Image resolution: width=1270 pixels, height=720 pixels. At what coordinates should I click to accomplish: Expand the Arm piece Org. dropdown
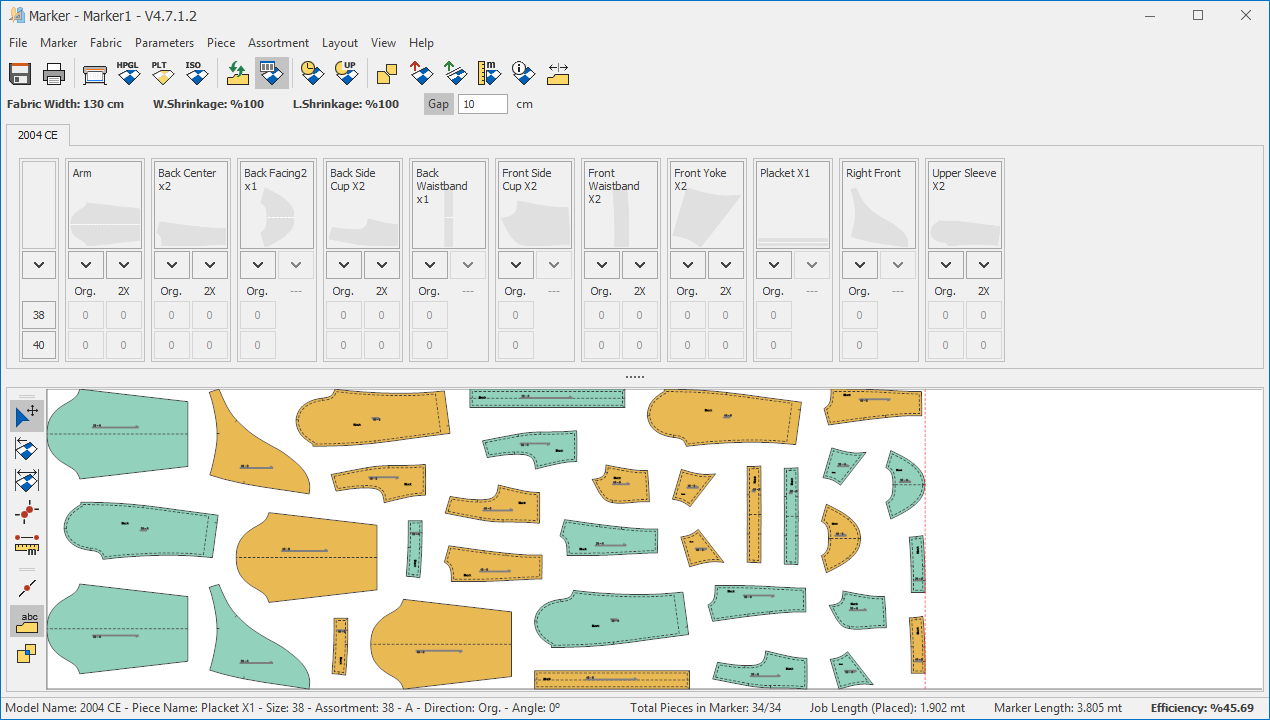[86, 265]
